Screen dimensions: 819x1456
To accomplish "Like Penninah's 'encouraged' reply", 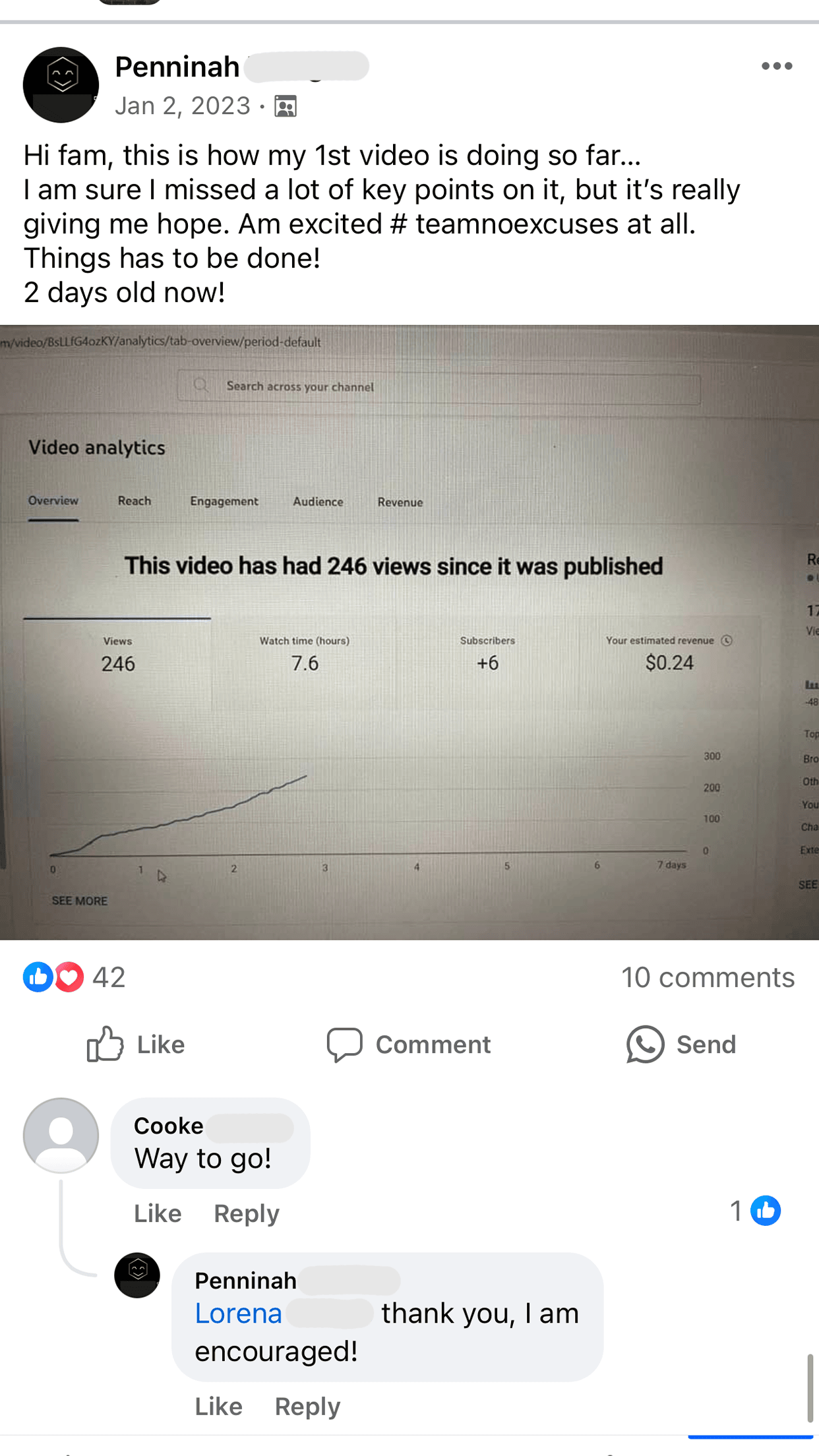I will (x=218, y=1407).
